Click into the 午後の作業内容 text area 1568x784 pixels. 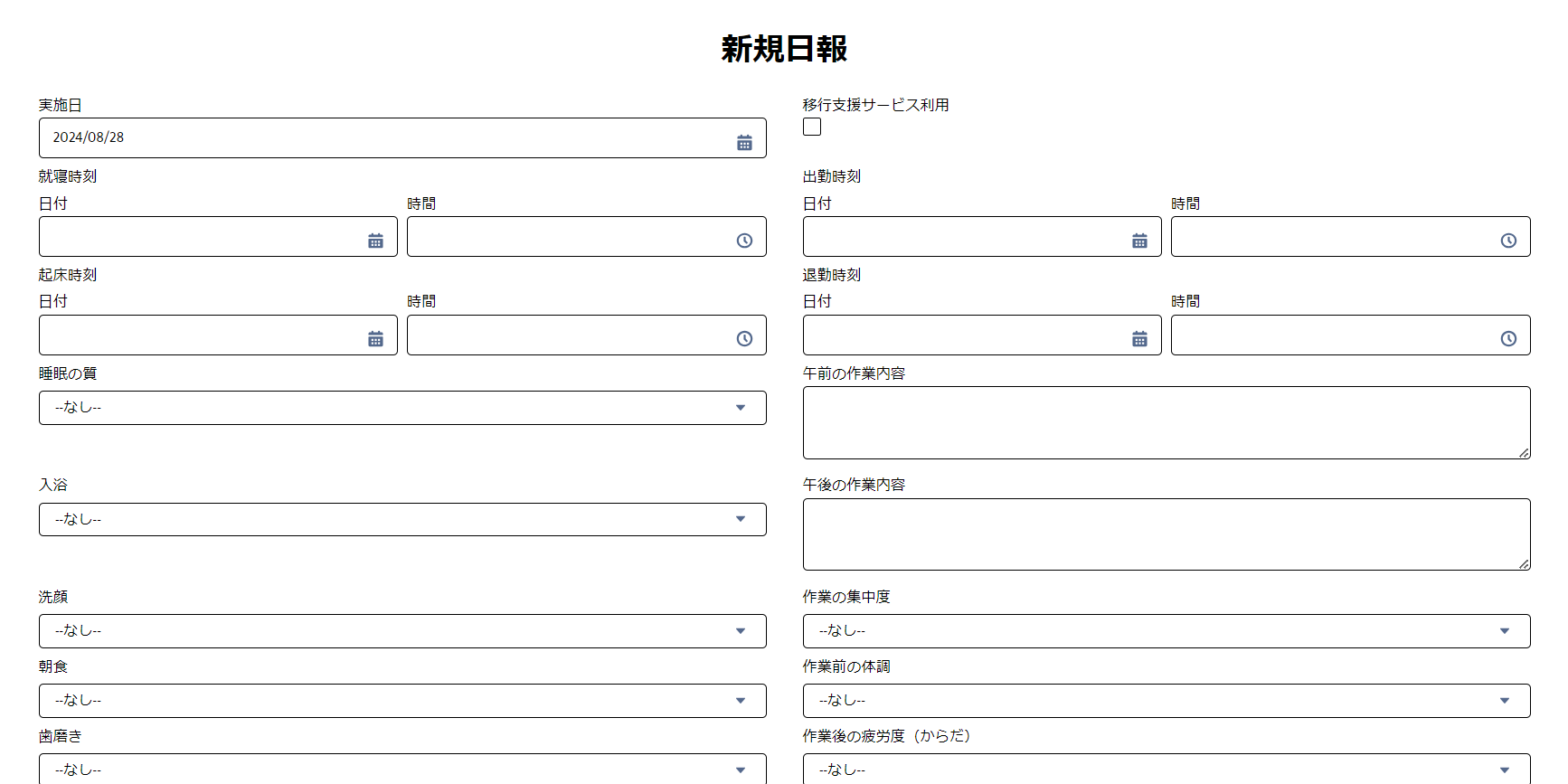pos(1167,534)
